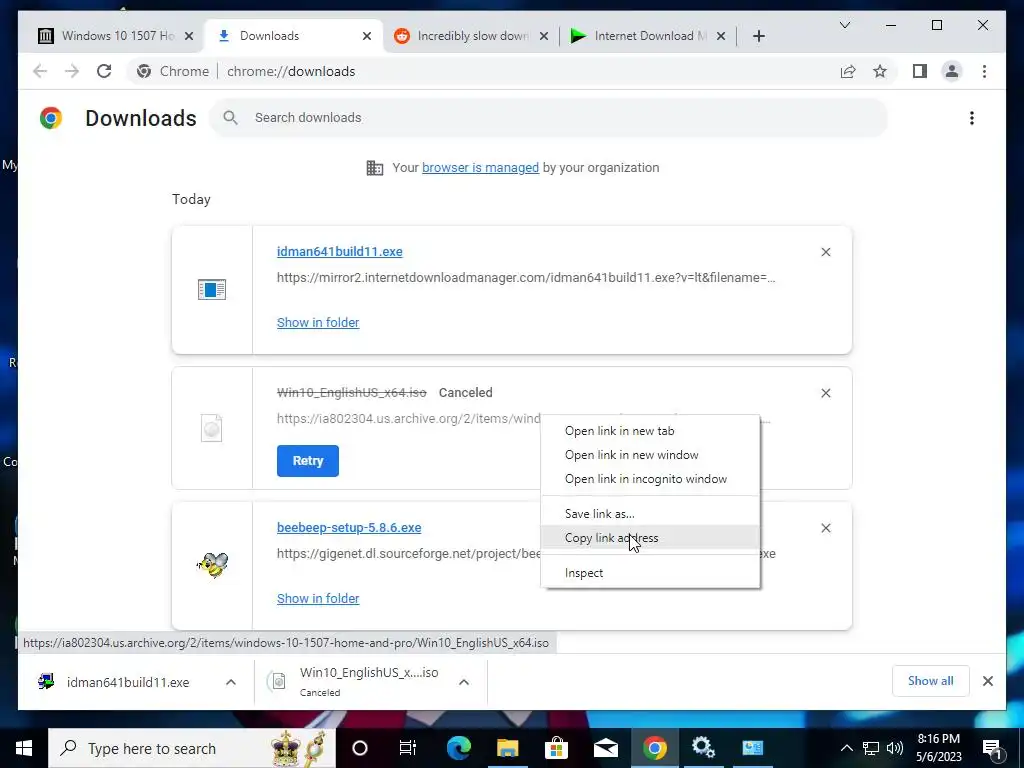Viewport: 1024px width, 768px height.
Task: Click the idman641build11.exe URL text
Action: (526, 278)
